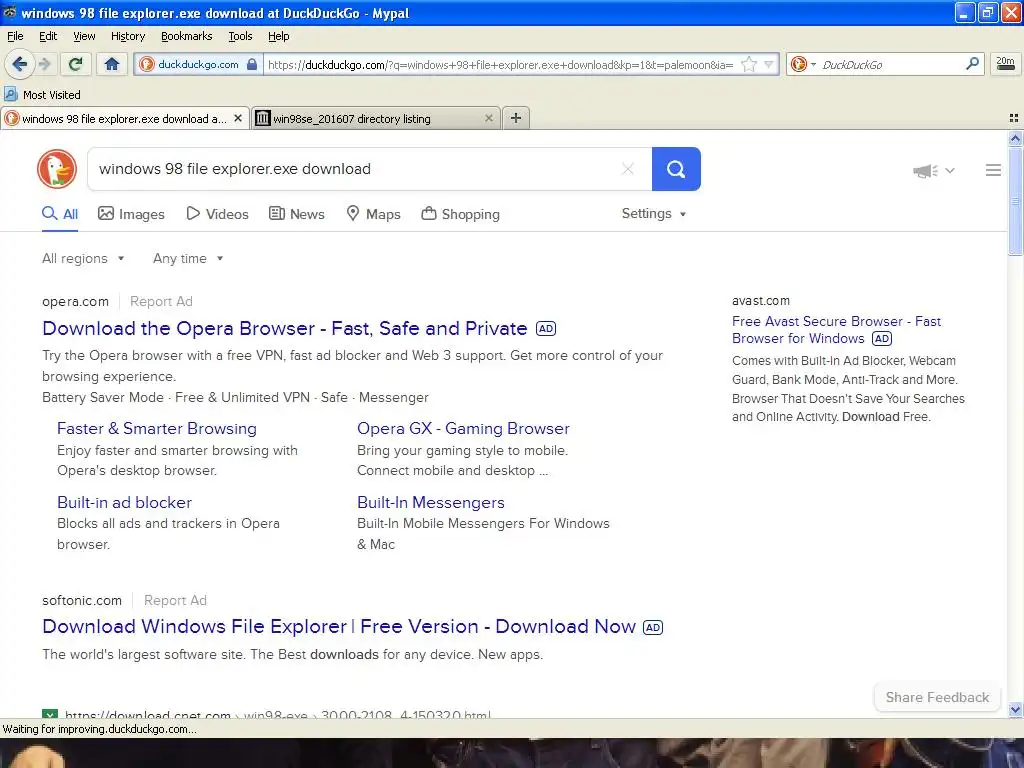Screen dimensions: 1024x768
Task: Click Report Ad next to opera.com
Action: pyautogui.click(x=161, y=302)
